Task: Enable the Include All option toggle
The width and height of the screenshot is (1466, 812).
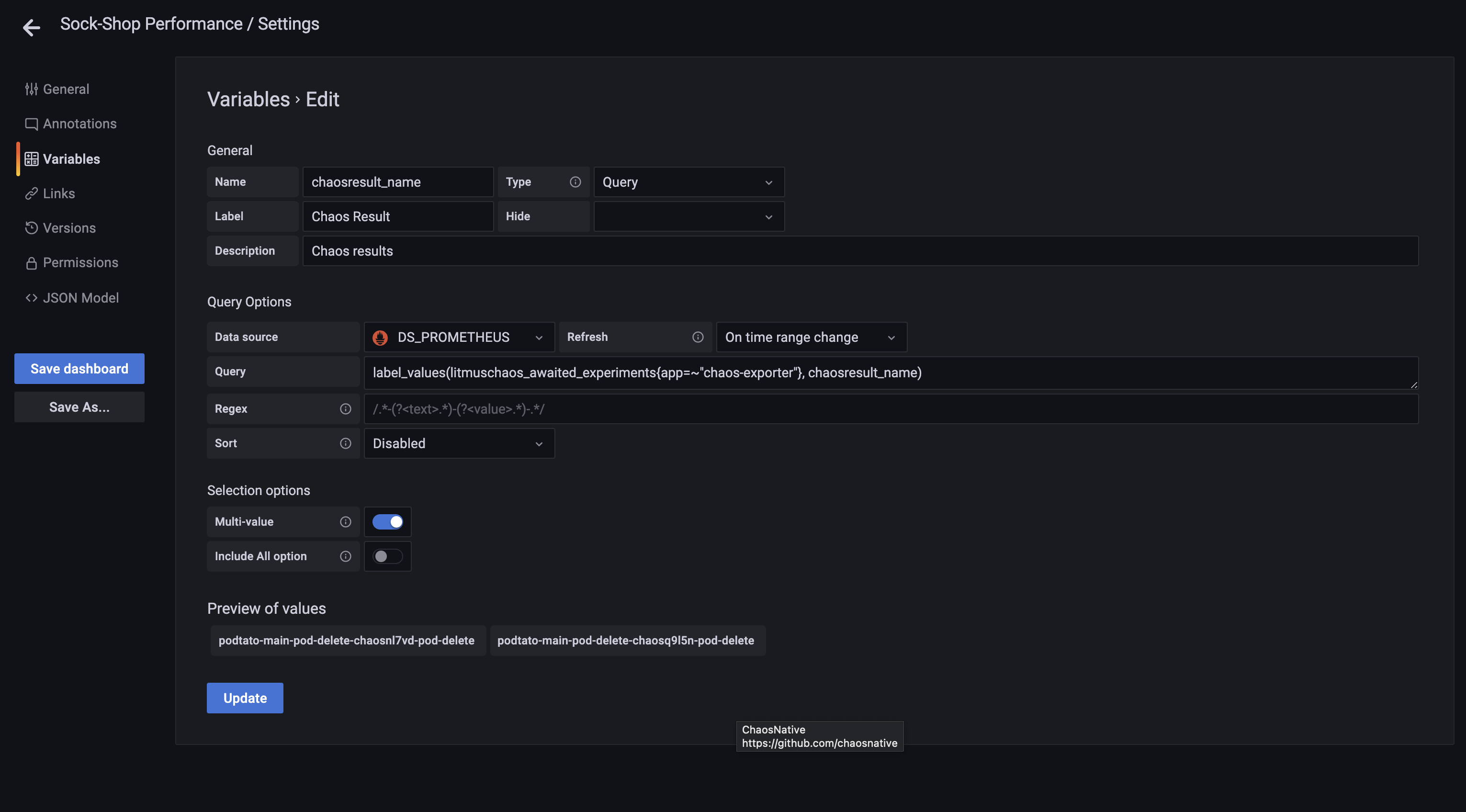Action: 387,556
